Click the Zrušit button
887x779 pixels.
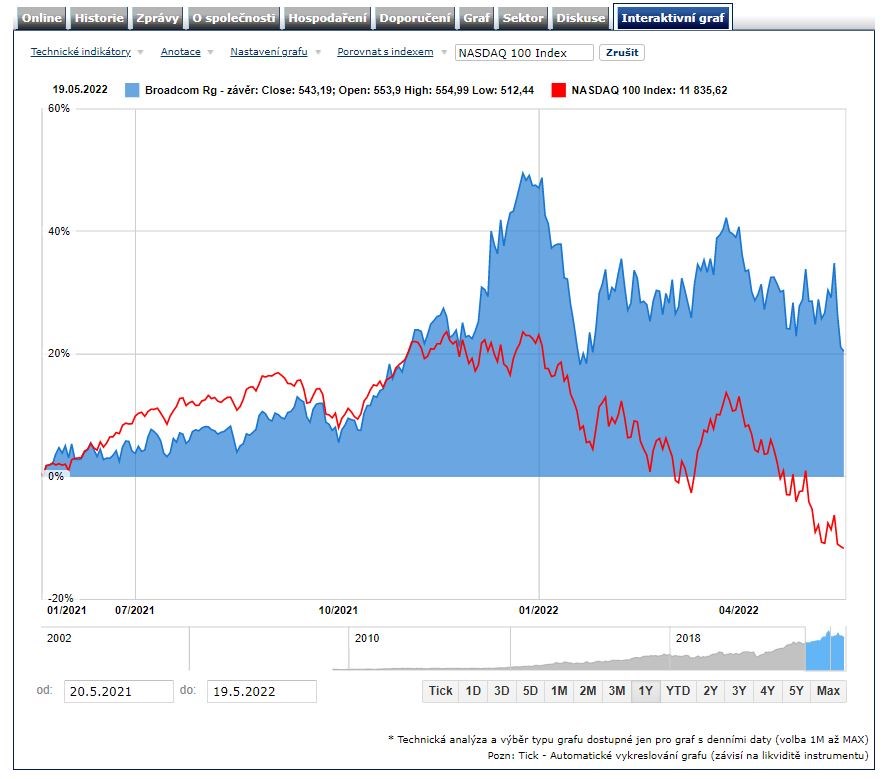(621, 52)
